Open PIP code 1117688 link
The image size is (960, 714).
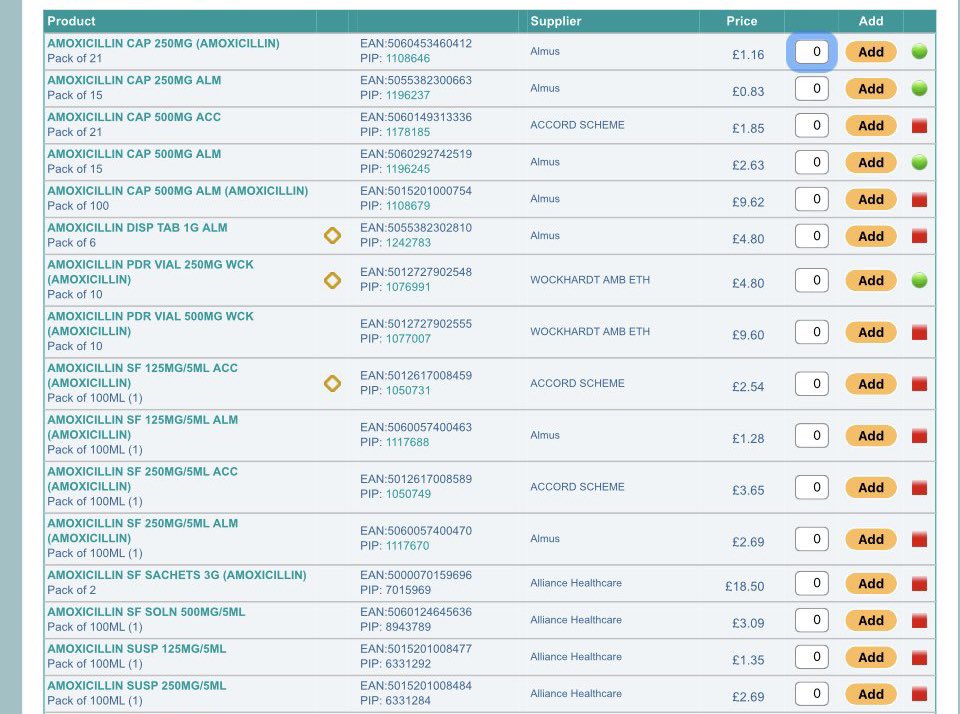coord(407,442)
